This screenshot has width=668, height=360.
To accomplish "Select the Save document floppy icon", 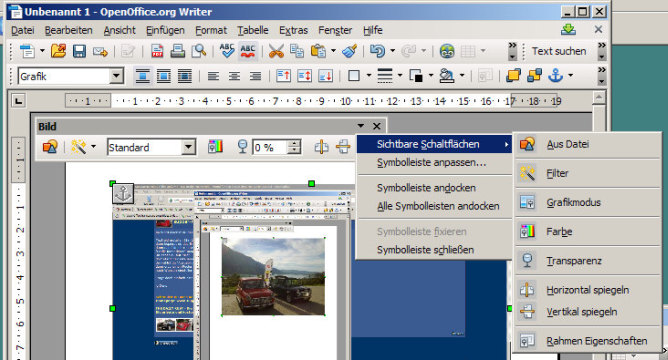I will point(79,51).
